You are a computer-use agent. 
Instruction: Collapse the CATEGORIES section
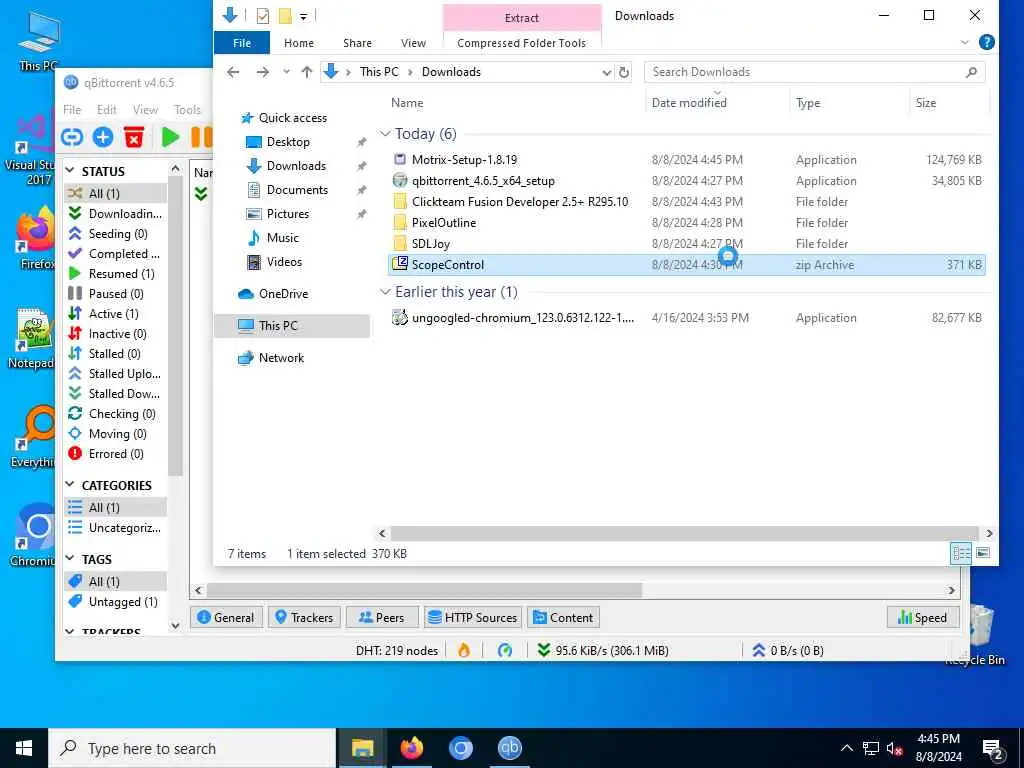[70, 485]
